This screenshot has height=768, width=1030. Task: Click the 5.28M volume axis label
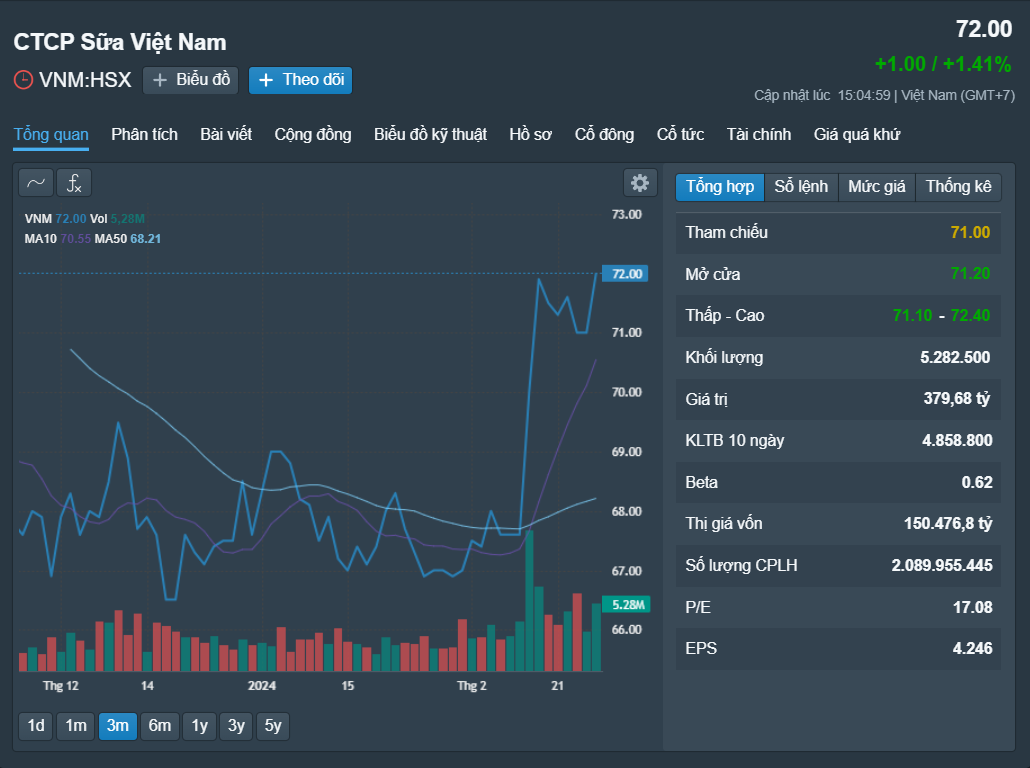[x=626, y=604]
